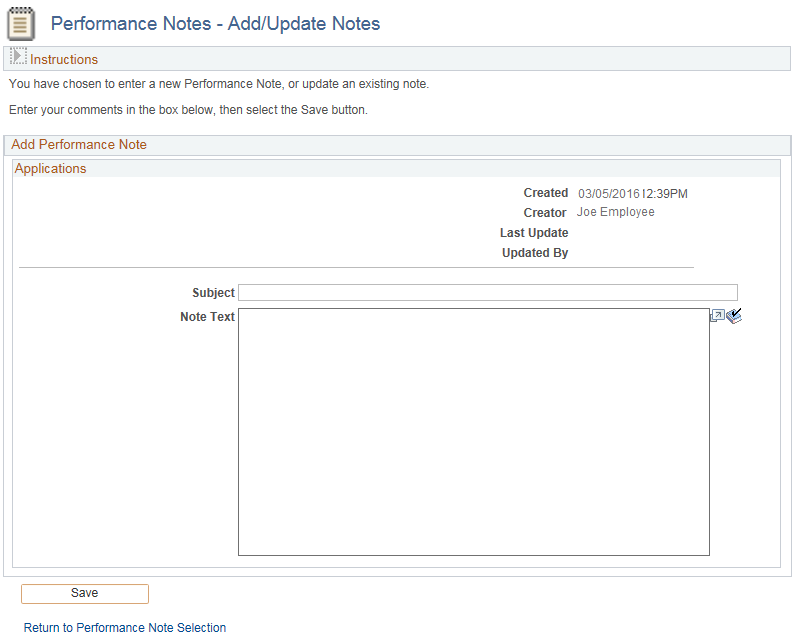Open Note Text in a popup window
Viewport: 800px width, 643px height.
(717, 316)
